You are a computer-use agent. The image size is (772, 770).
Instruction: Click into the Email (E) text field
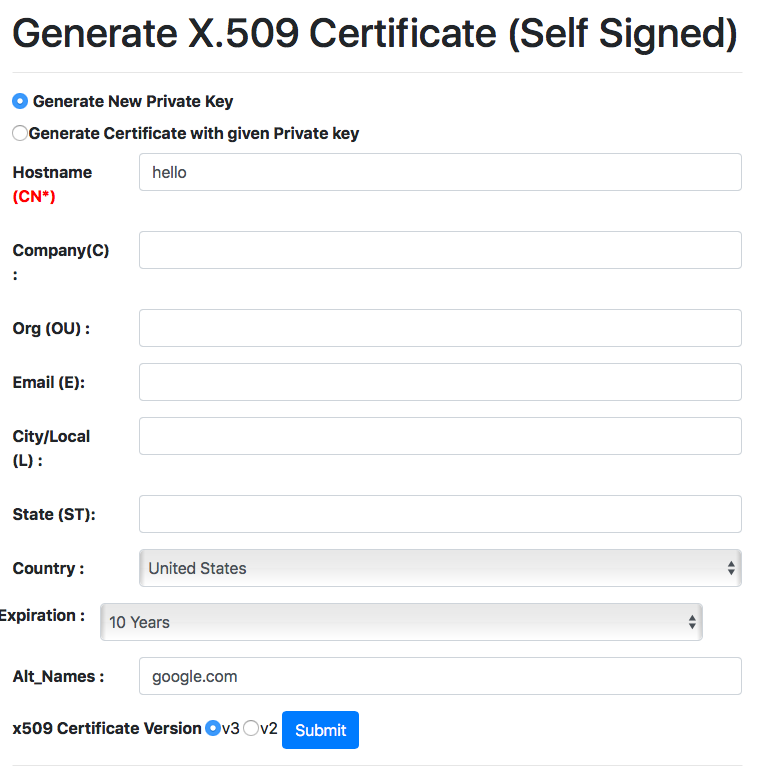pos(440,382)
